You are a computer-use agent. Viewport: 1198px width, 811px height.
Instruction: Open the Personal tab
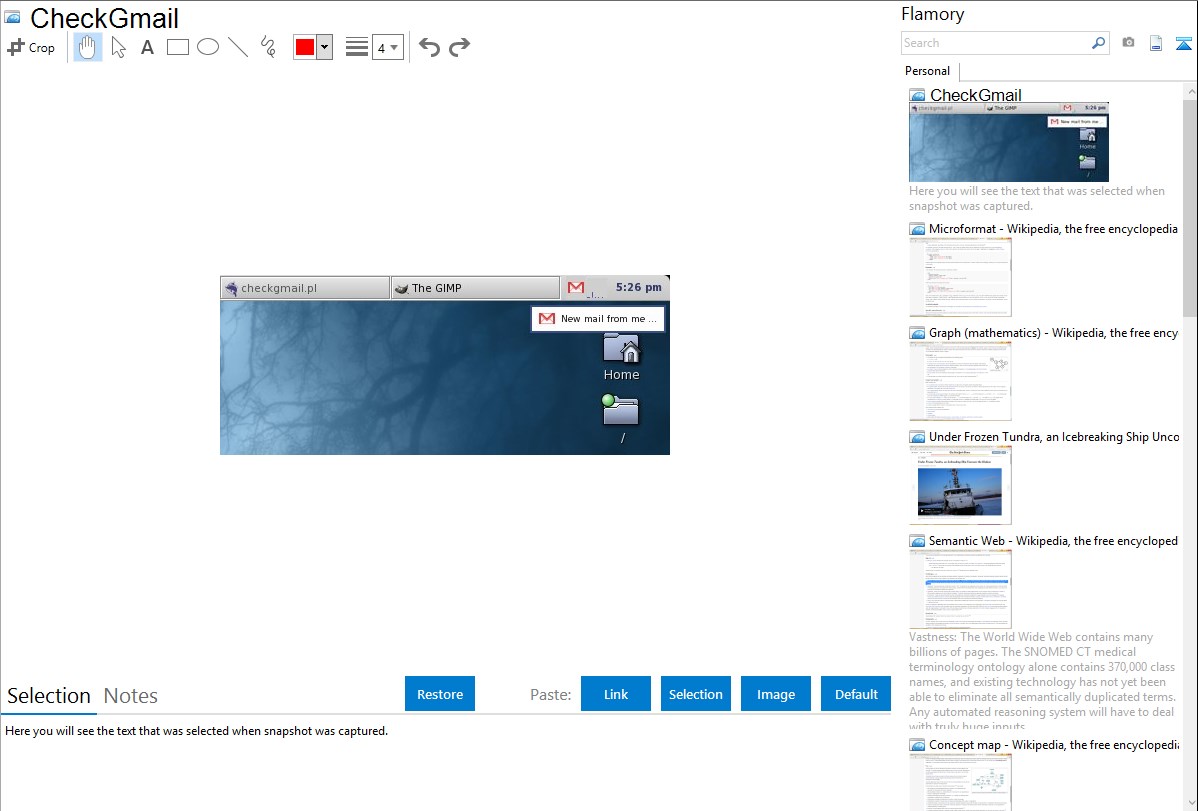pos(927,71)
